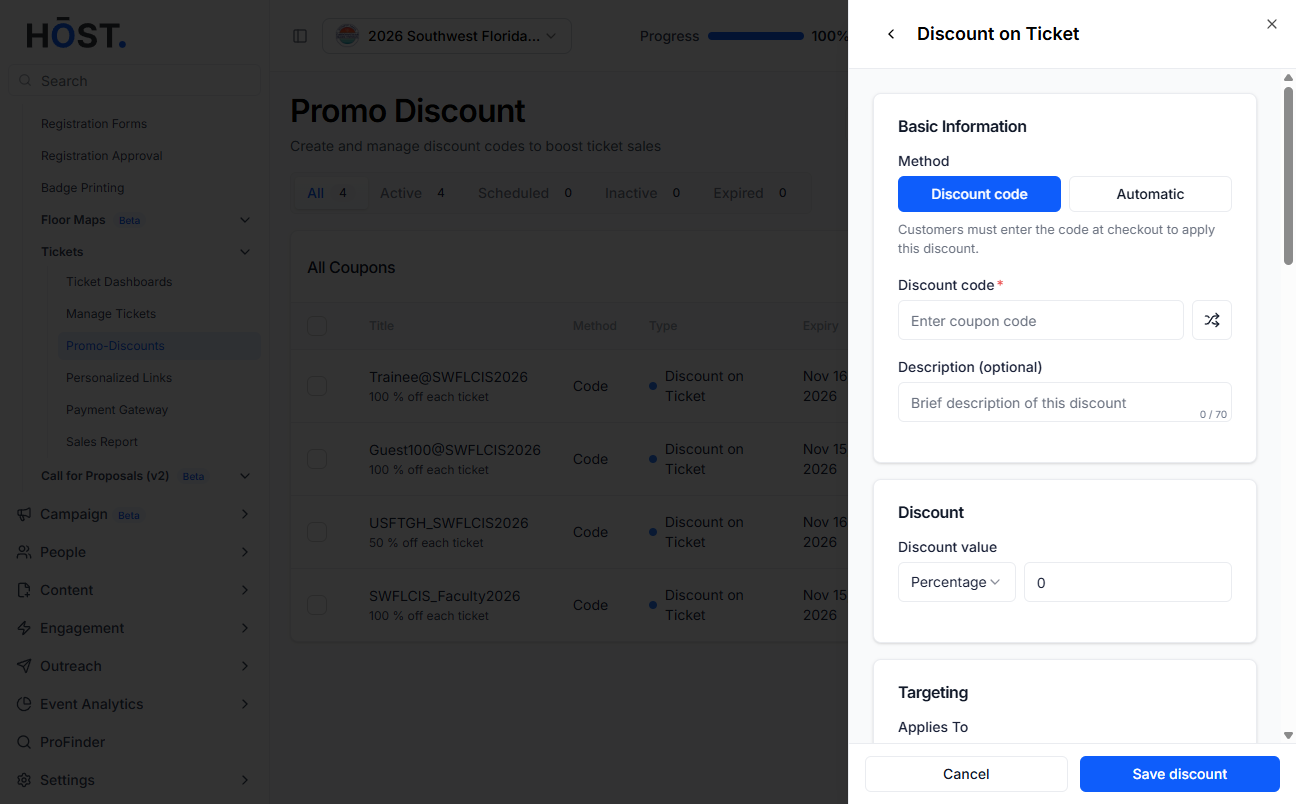Open Settings gear in sidebar

[133, 780]
